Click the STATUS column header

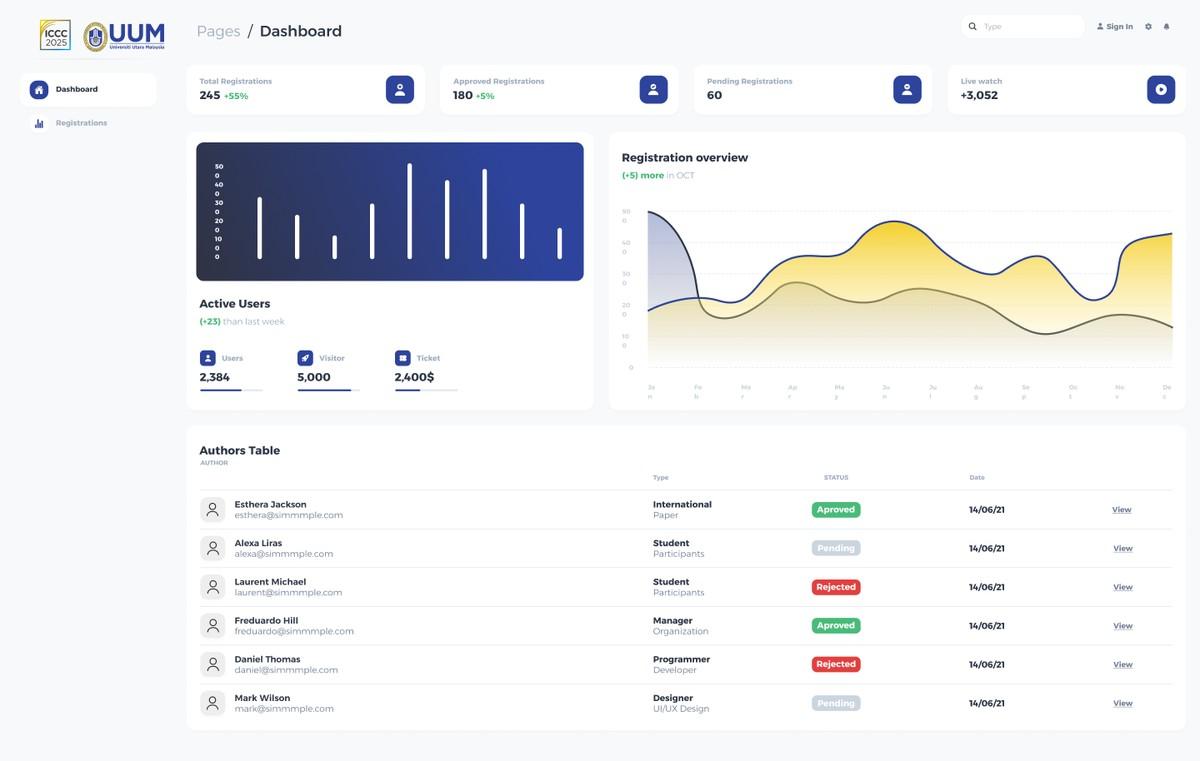836,478
